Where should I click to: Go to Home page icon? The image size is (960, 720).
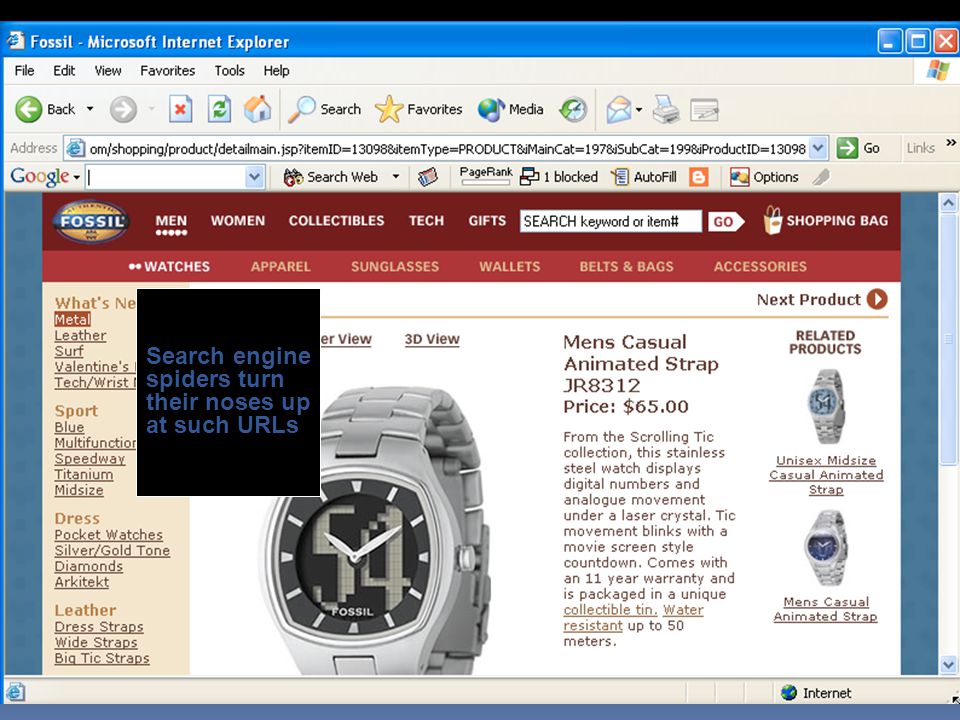(x=257, y=109)
